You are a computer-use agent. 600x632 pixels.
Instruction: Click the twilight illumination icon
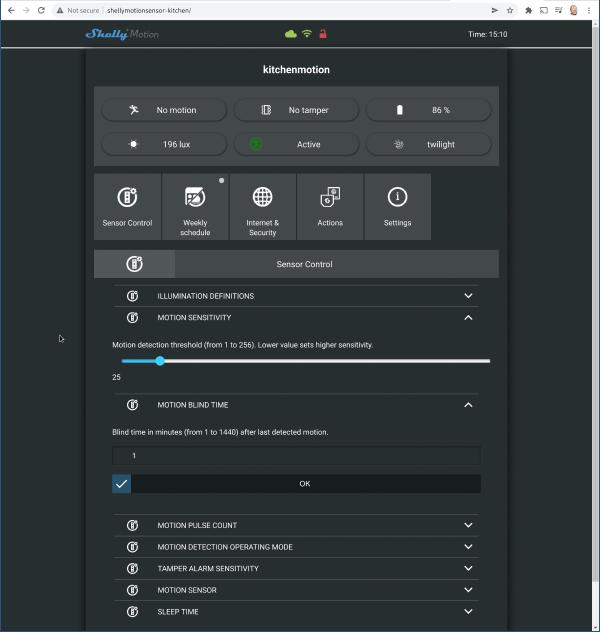[399, 144]
